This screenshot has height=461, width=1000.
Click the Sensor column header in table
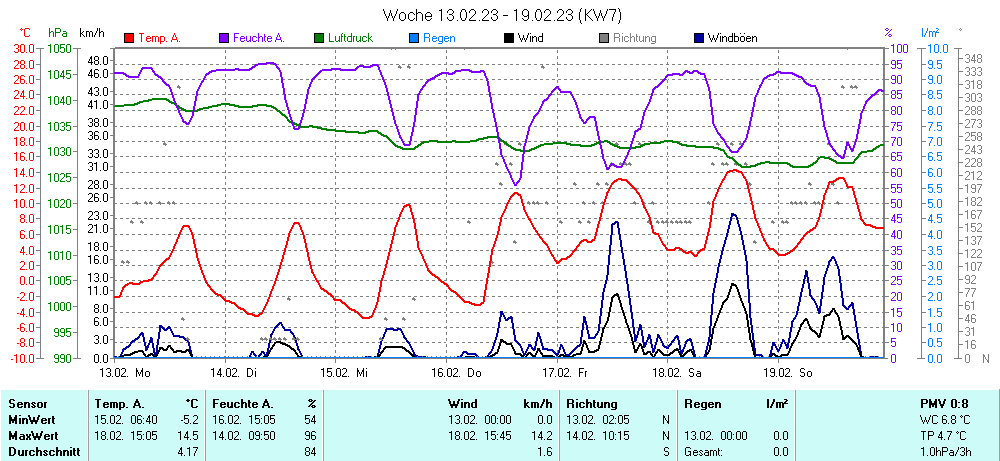click(29, 404)
